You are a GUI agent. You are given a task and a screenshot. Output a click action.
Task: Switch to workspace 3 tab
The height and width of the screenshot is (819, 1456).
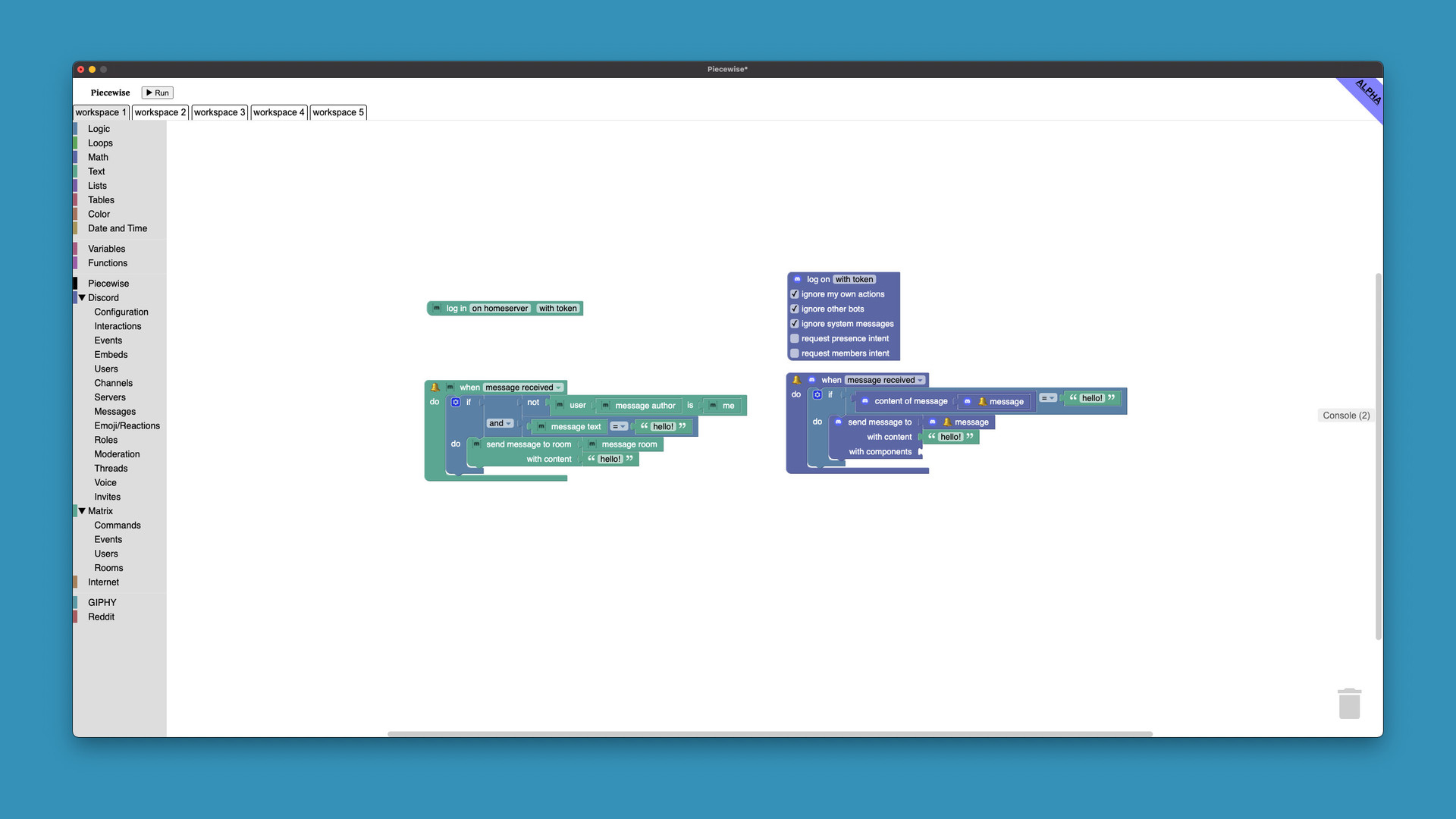pos(219,112)
